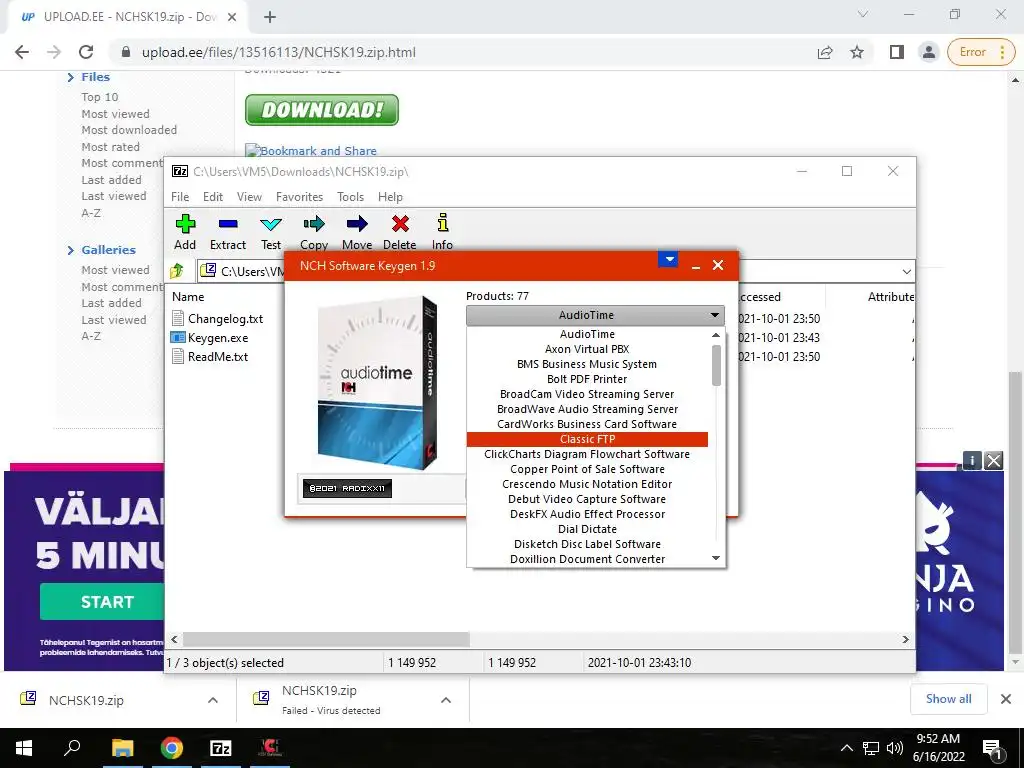The image size is (1024, 768).
Task: Click the Name column header in 7-Zip
Action: [x=188, y=296]
